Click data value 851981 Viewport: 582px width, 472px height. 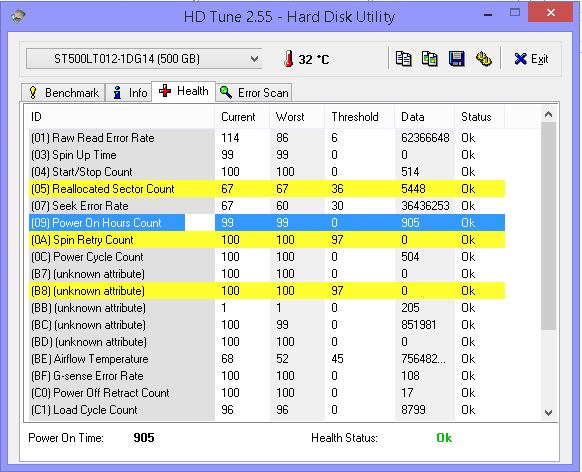tap(418, 325)
